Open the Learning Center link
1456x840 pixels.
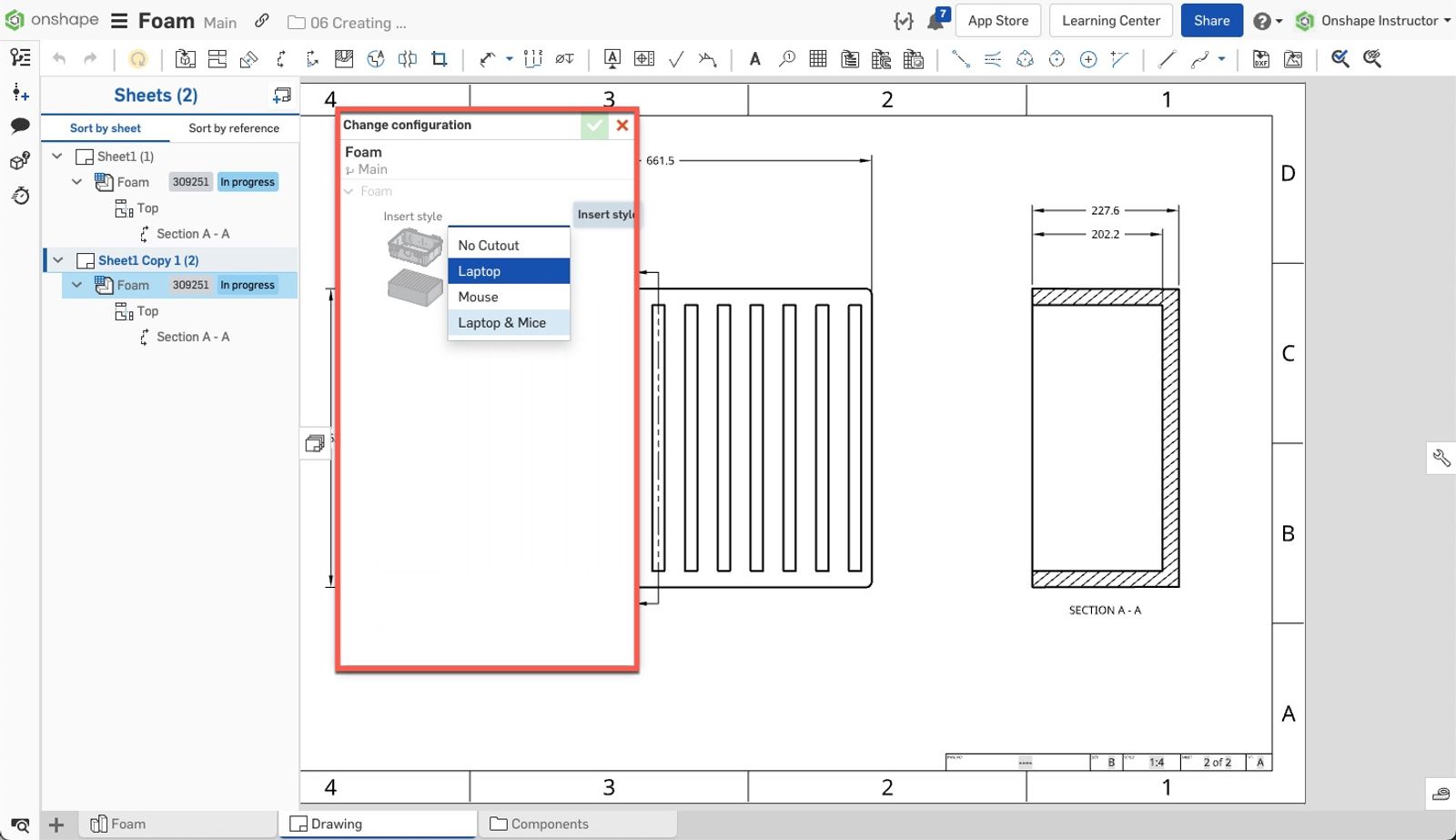[x=1111, y=21]
